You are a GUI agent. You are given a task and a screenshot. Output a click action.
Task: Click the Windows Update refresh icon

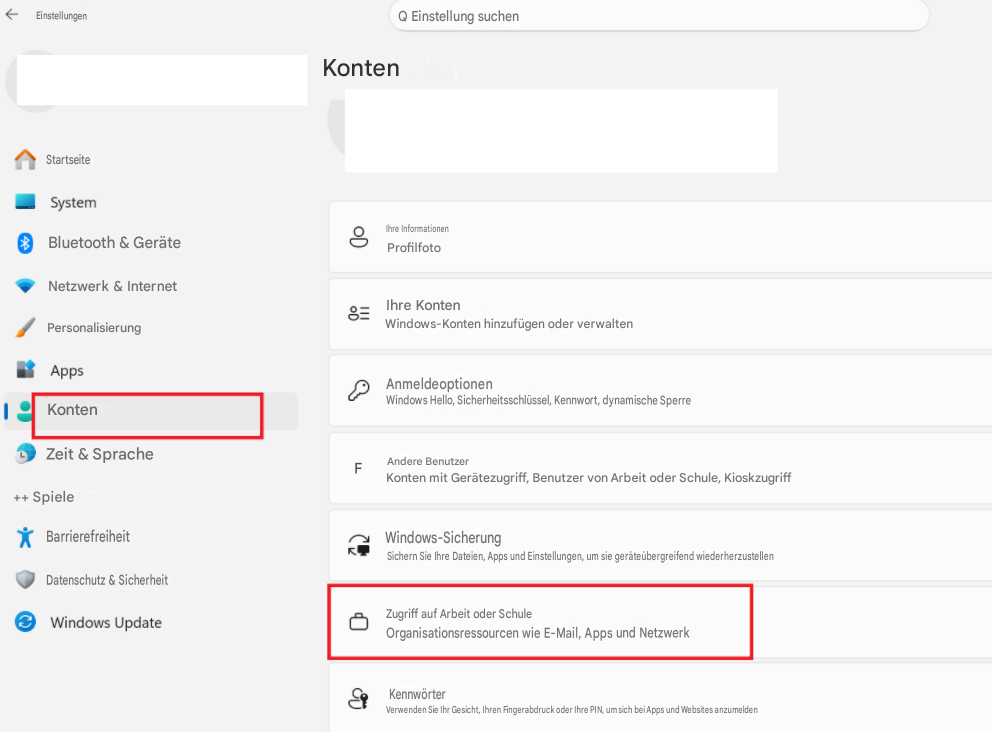tap(25, 622)
